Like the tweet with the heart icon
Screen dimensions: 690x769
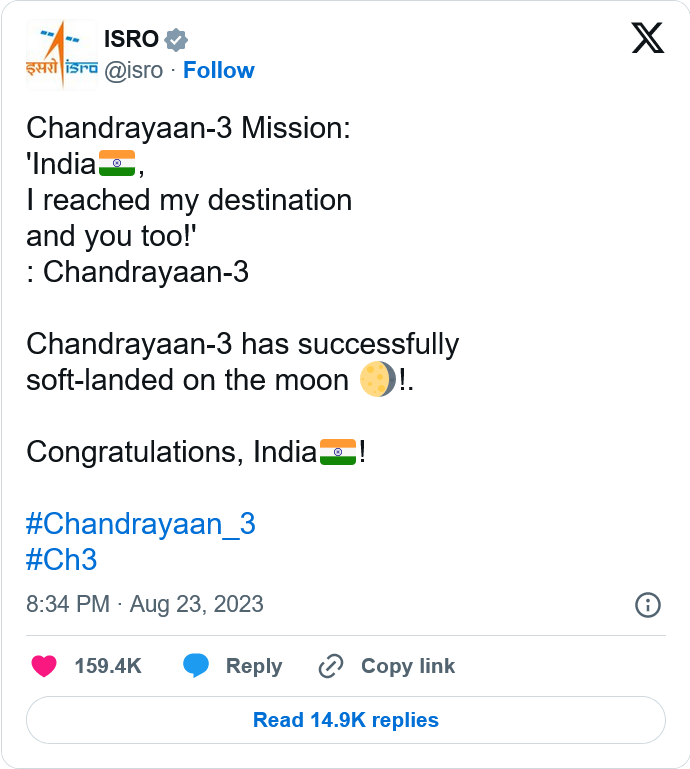44,666
